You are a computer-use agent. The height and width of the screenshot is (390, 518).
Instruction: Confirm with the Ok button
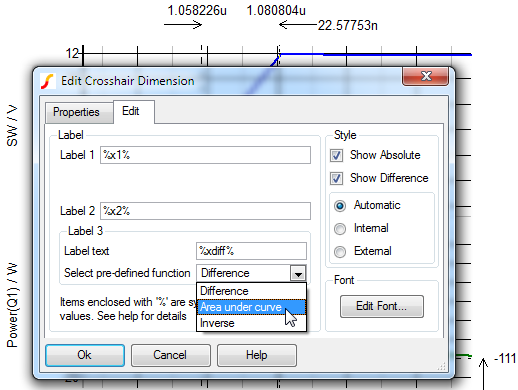coord(85,355)
